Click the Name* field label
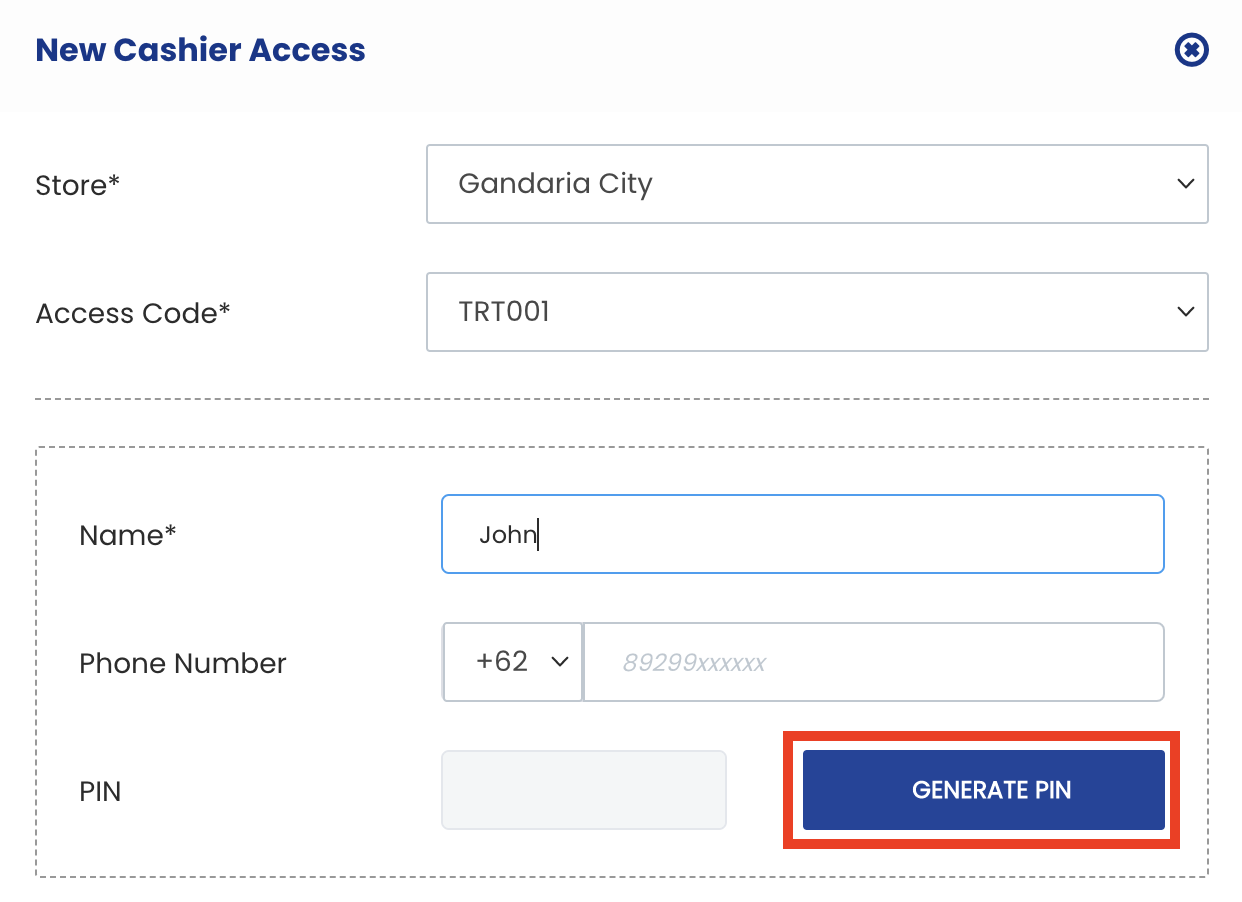Viewport: 1242px width, 902px height. [x=128, y=535]
